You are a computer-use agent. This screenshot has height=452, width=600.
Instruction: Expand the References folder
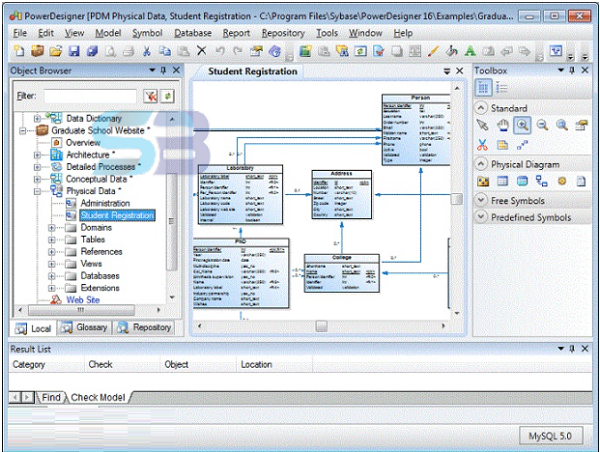(x=52, y=252)
